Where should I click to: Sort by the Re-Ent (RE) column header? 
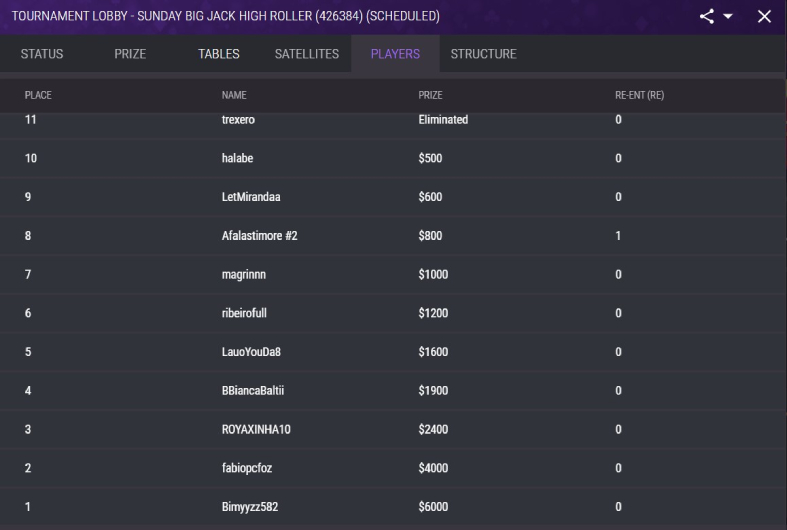pos(639,95)
